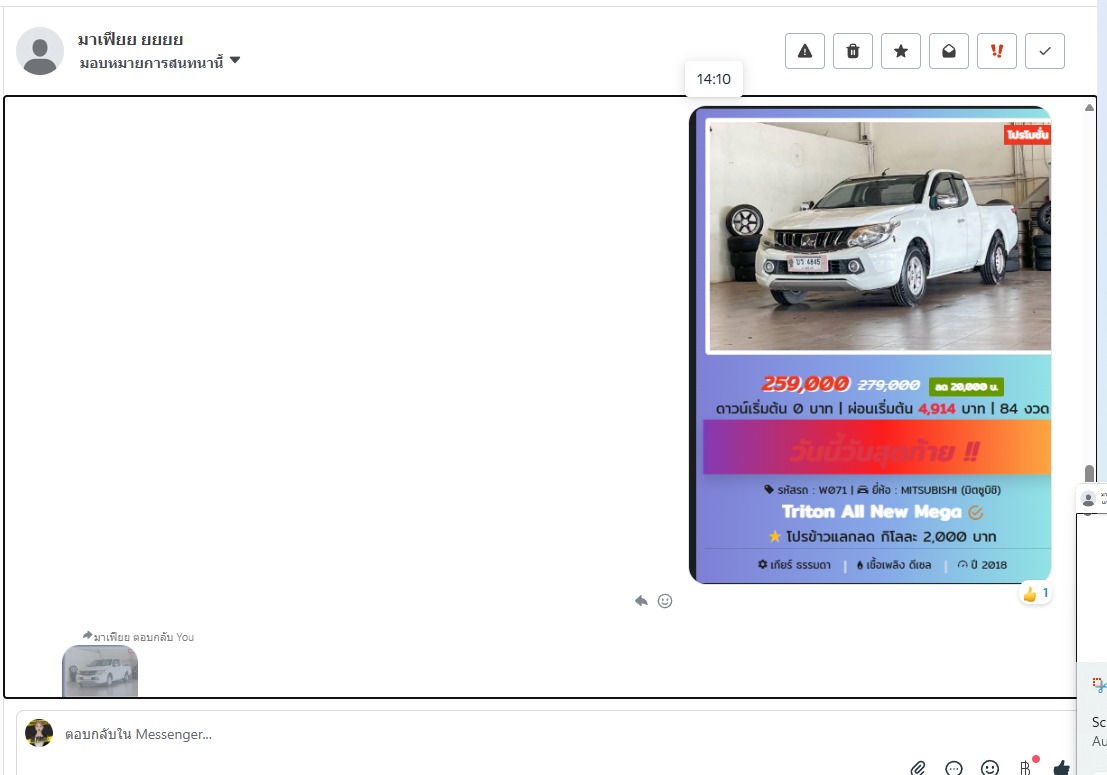Screen dimensions: 1107x775
Task: Click the baht payment icon
Action: (x=1026, y=768)
